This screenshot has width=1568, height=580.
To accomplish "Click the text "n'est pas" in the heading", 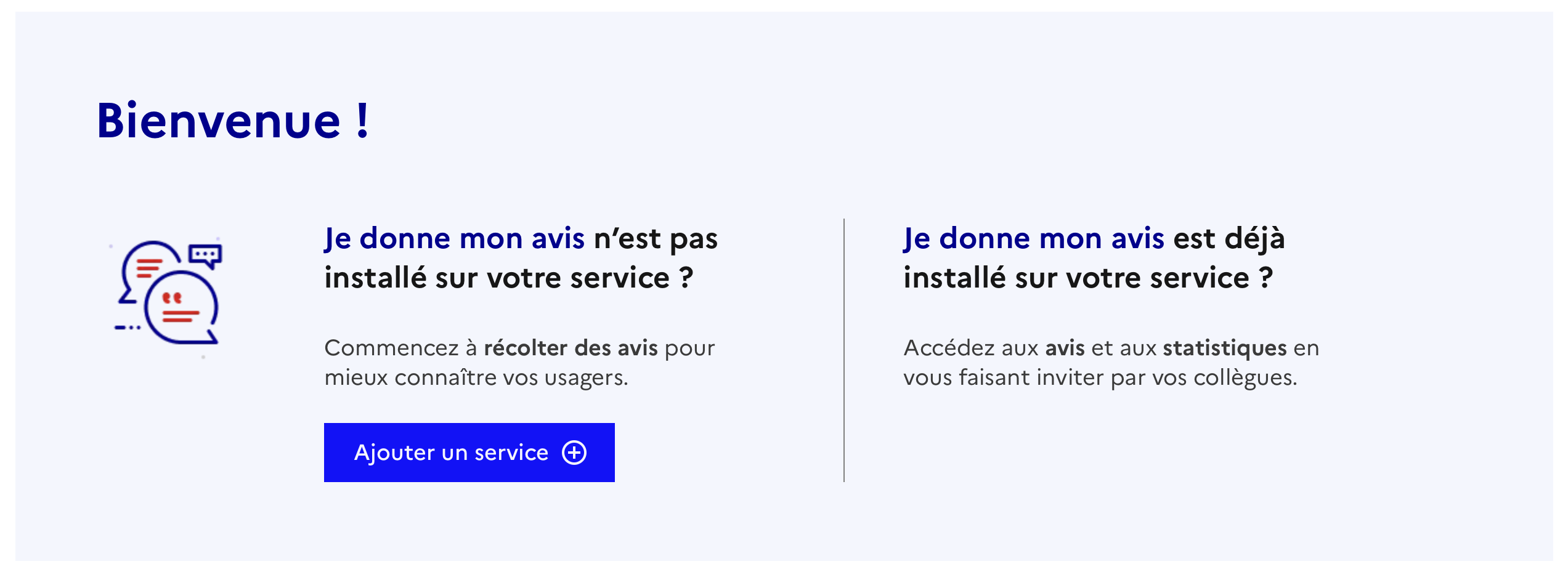I will pos(656,239).
